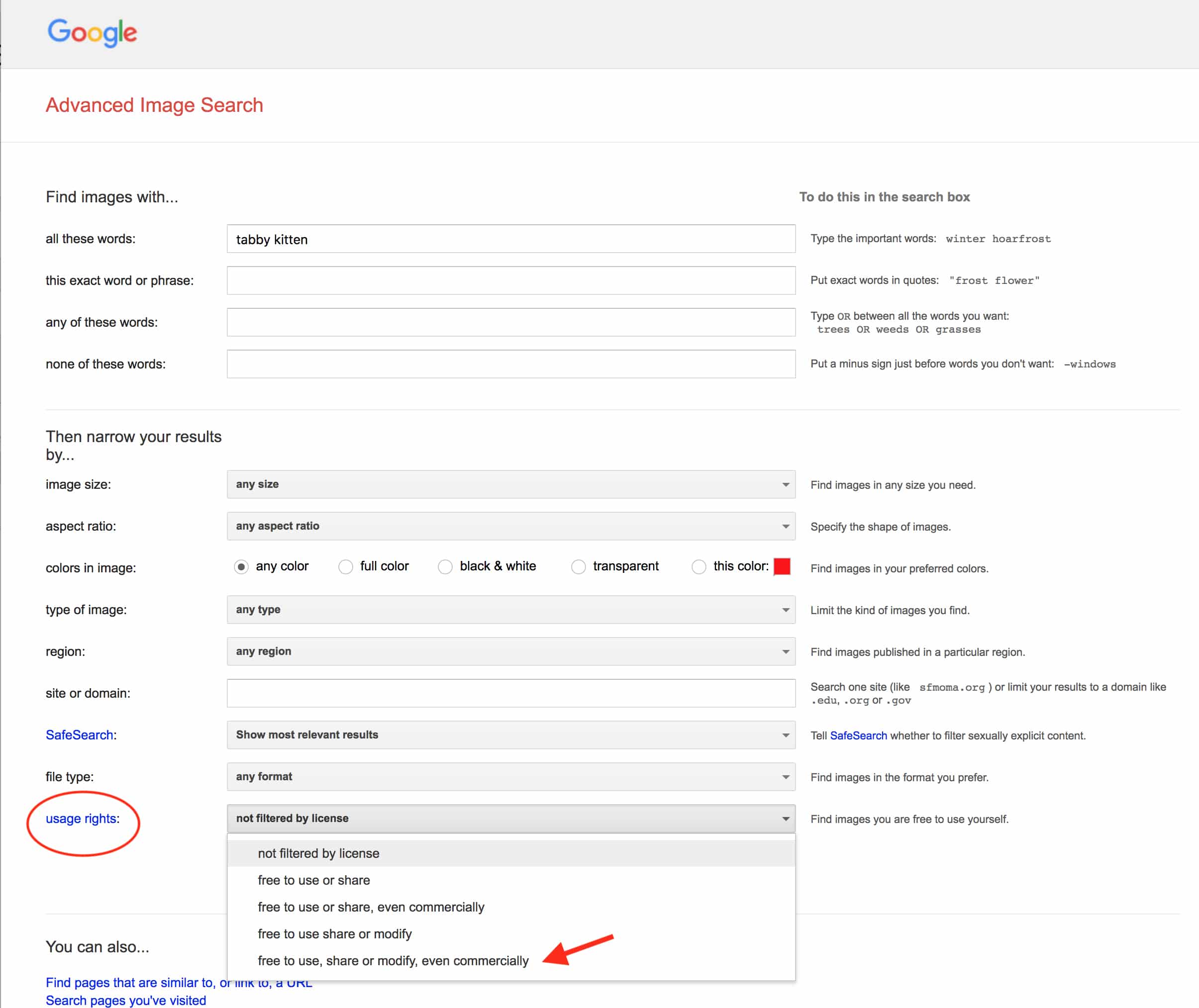Choose 'not filtered by license' option
The image size is (1199, 1008).
tap(510, 853)
